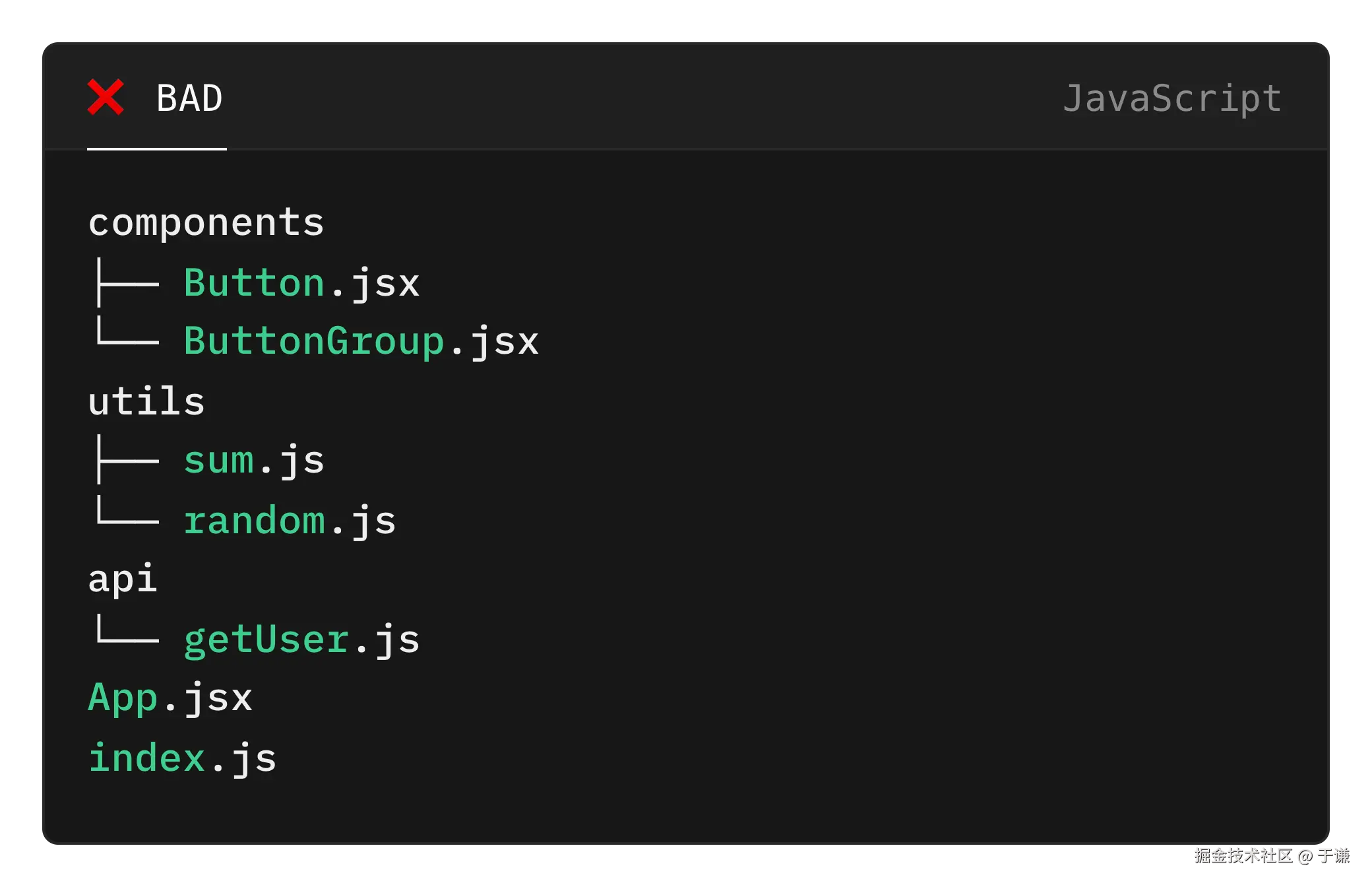
Task: Open the getUser.js file
Action: point(301,640)
